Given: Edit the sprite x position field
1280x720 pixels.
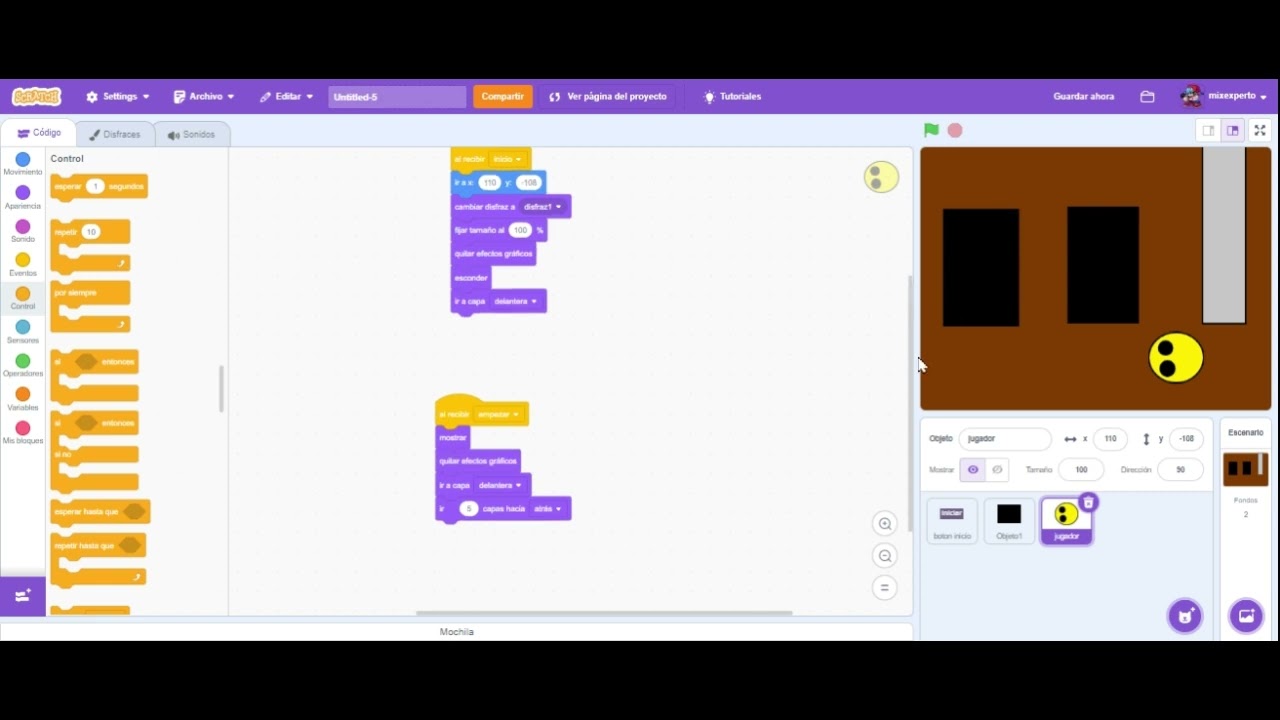Looking at the screenshot, I should (1110, 439).
